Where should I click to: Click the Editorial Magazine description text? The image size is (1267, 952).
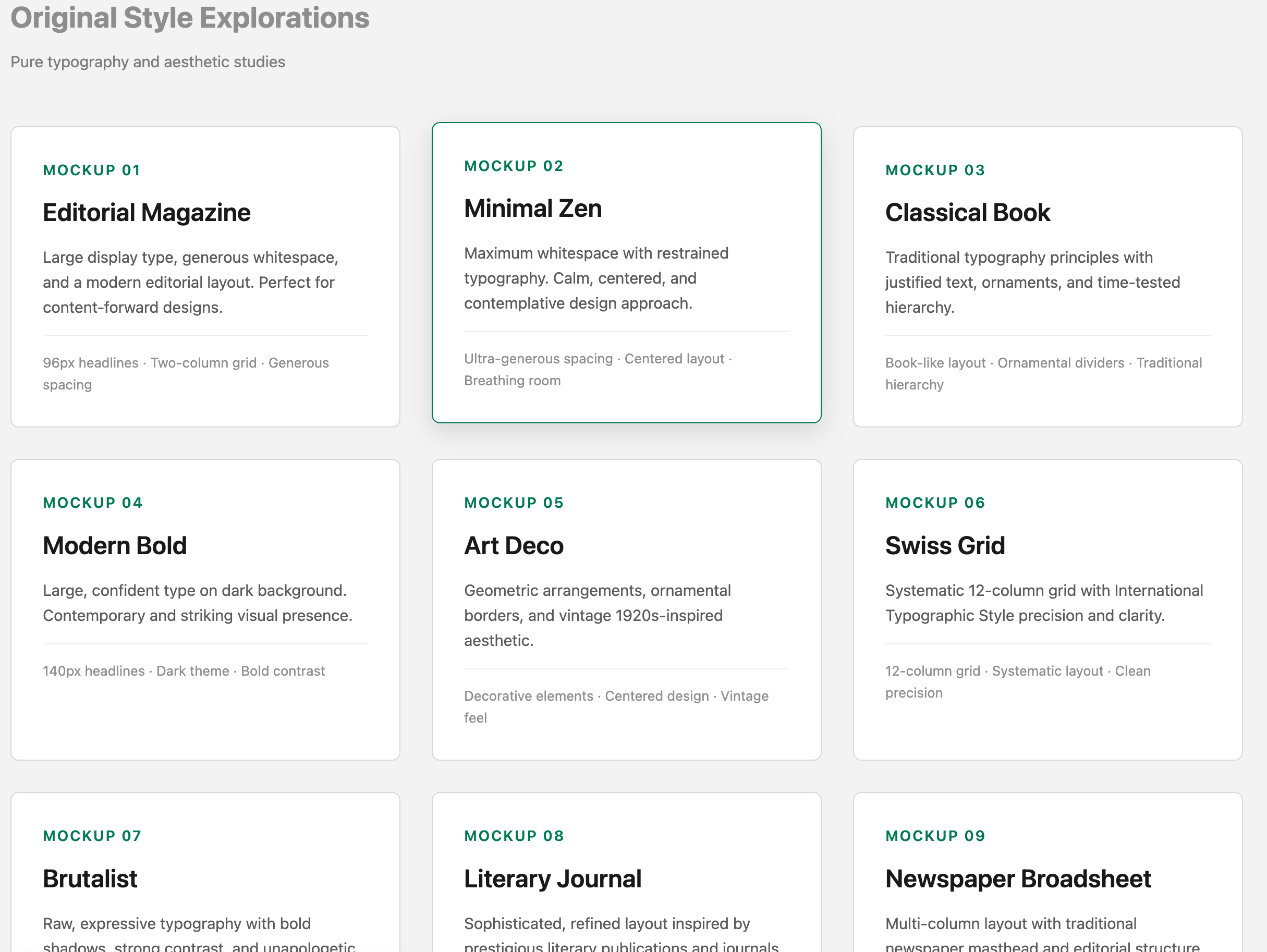click(191, 282)
